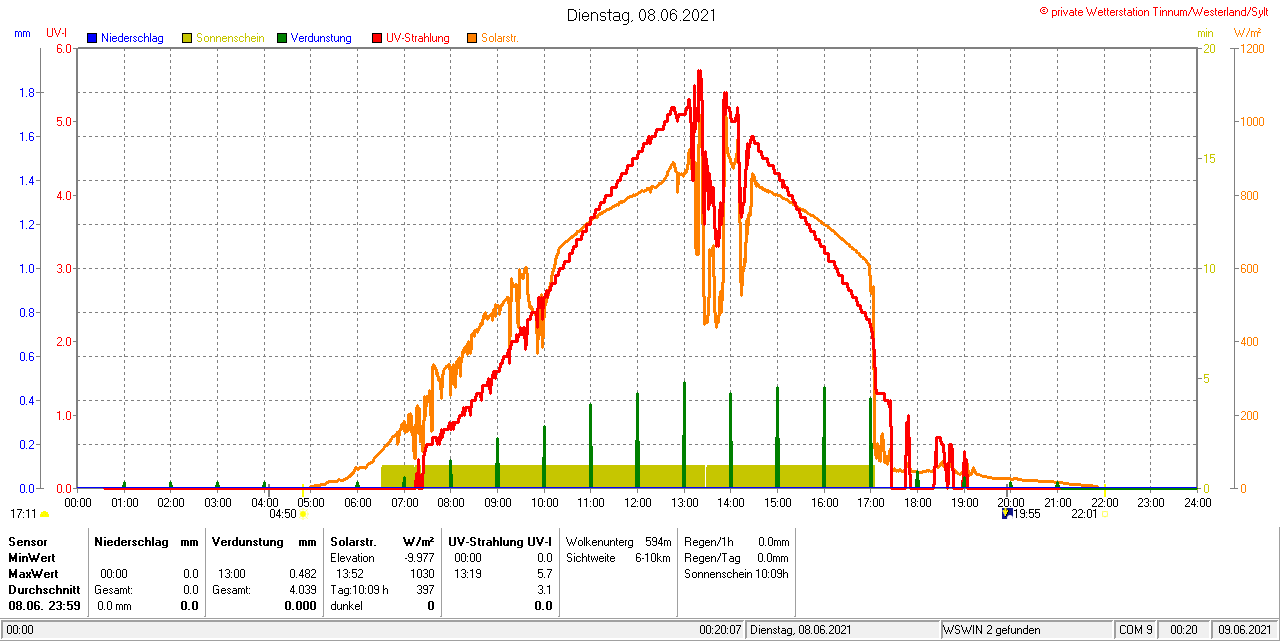
Task: Click the Niederschlag mm column header
Action: [146, 541]
